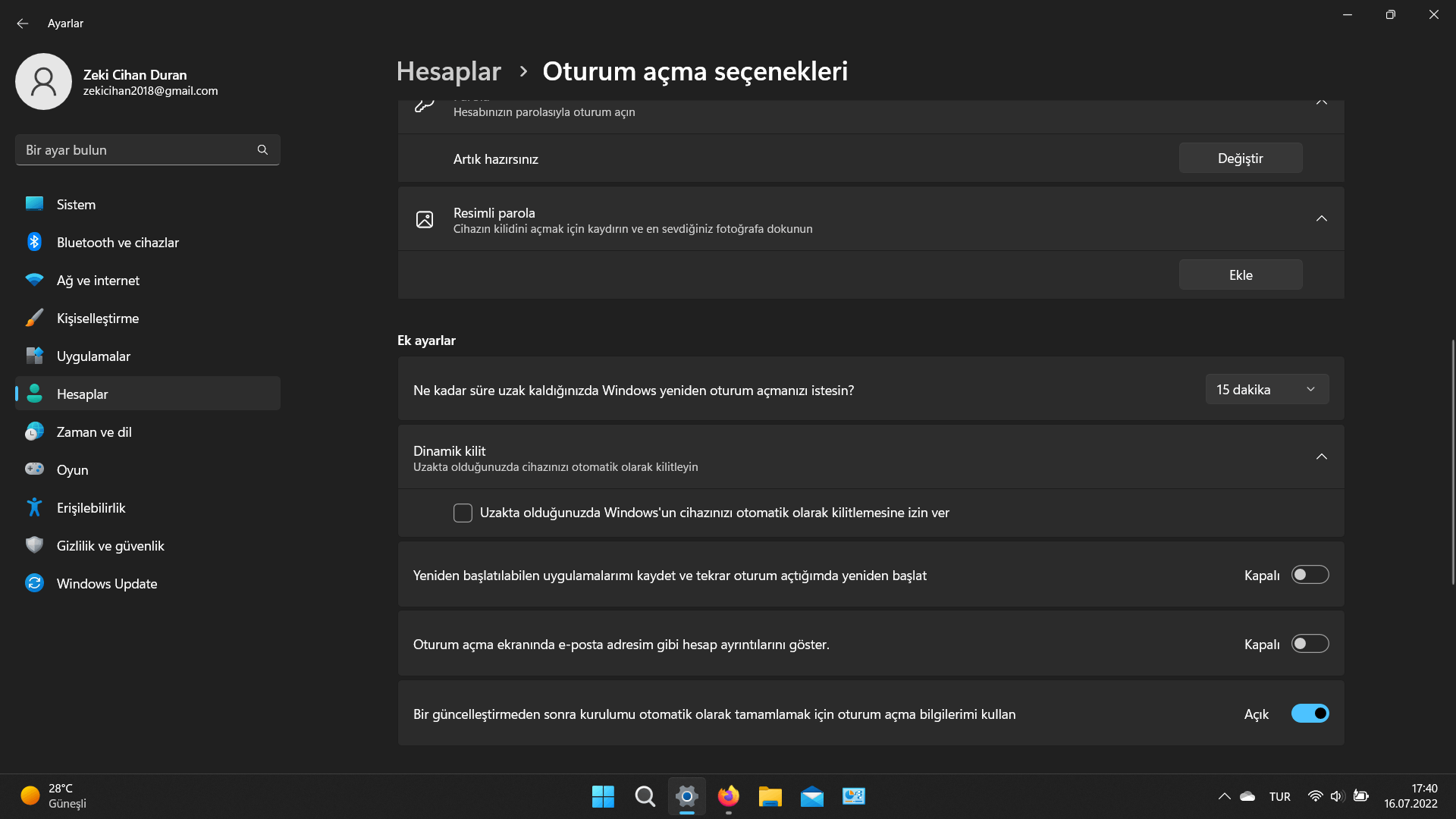The height and width of the screenshot is (819, 1456).
Task: Collapse the Dinamik kilit section
Action: click(x=1322, y=457)
